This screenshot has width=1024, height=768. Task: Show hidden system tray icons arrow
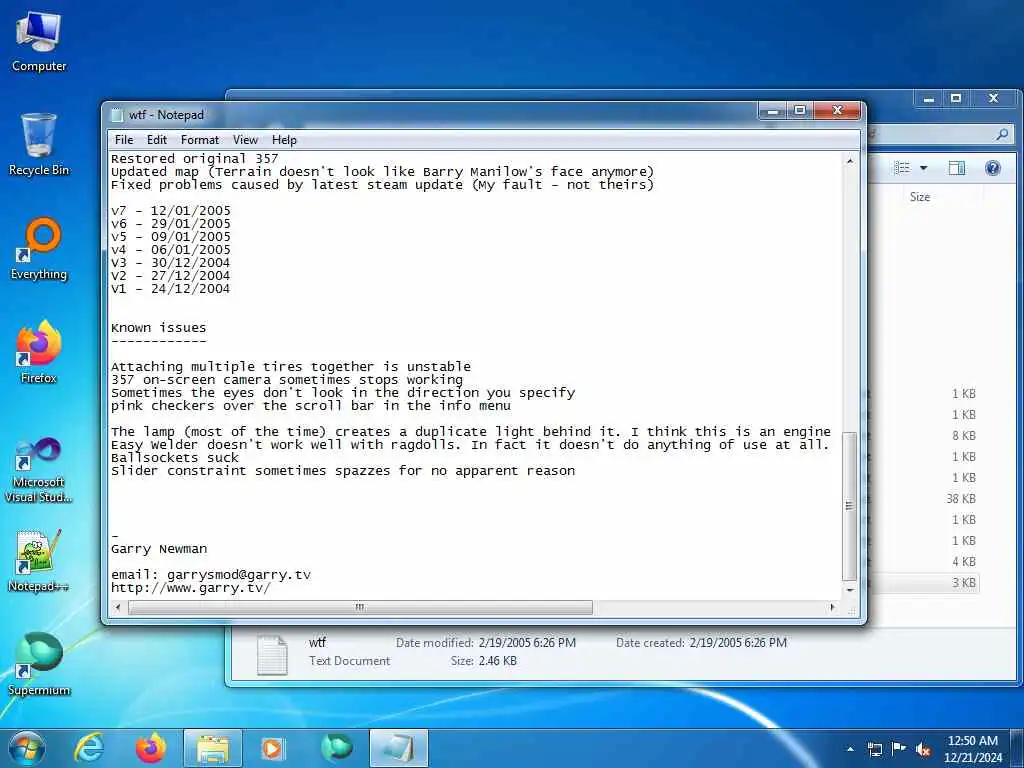(x=850, y=749)
